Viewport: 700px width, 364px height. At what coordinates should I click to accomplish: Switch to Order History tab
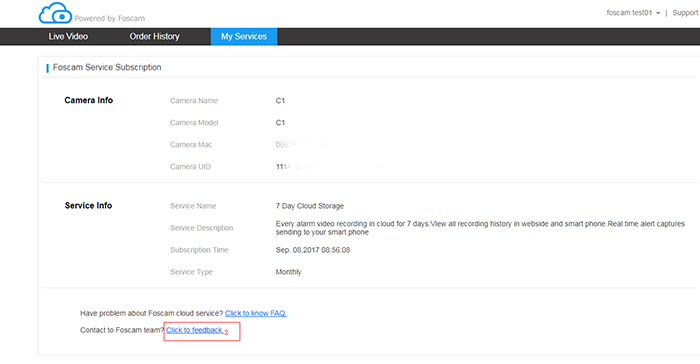pos(154,37)
